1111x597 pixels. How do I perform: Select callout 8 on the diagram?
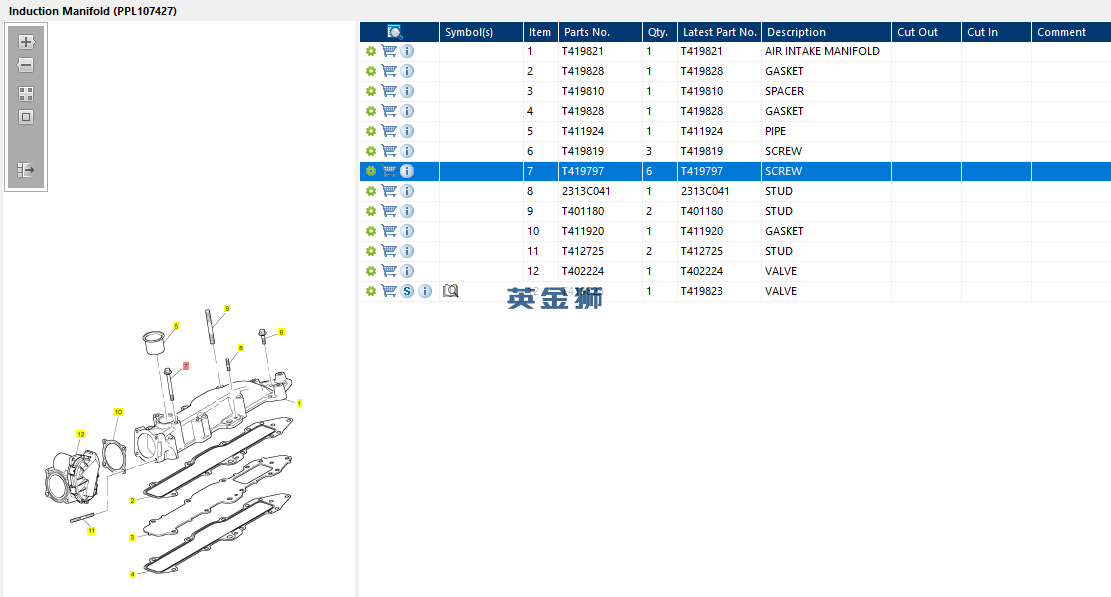coord(241,348)
